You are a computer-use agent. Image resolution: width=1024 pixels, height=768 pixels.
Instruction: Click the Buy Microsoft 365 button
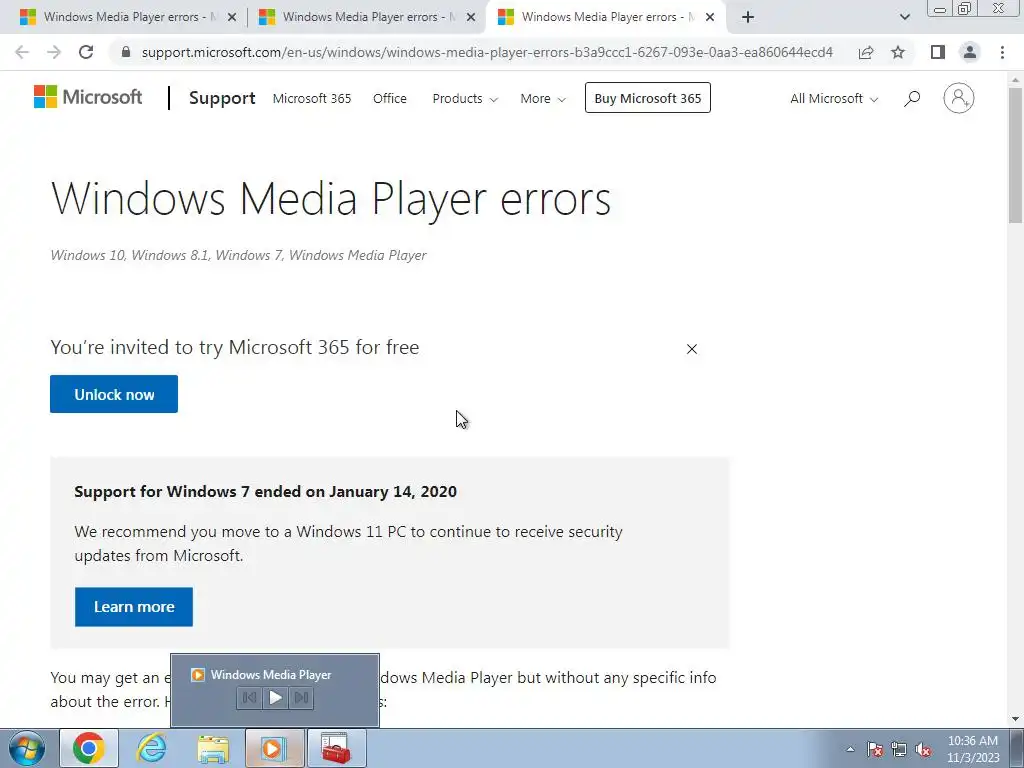648,98
